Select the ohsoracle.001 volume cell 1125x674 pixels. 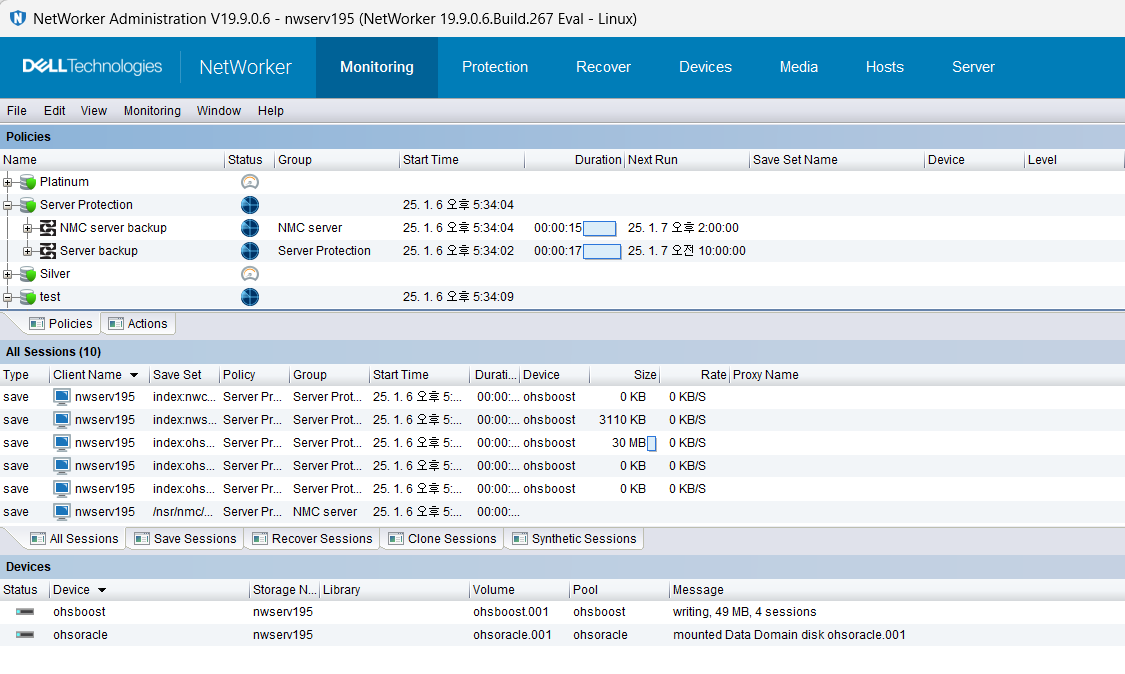click(512, 635)
